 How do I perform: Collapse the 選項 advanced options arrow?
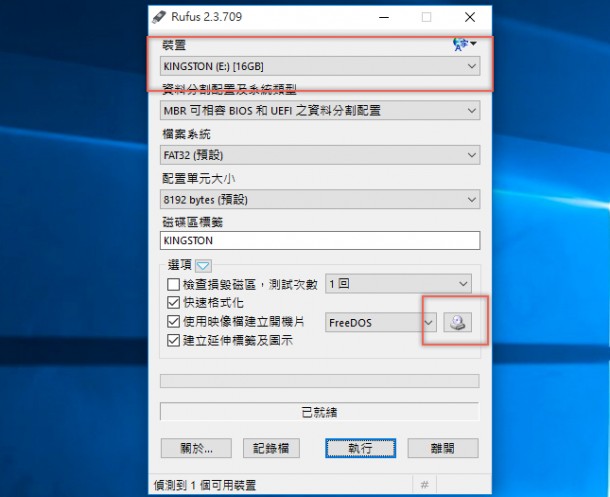(203, 266)
